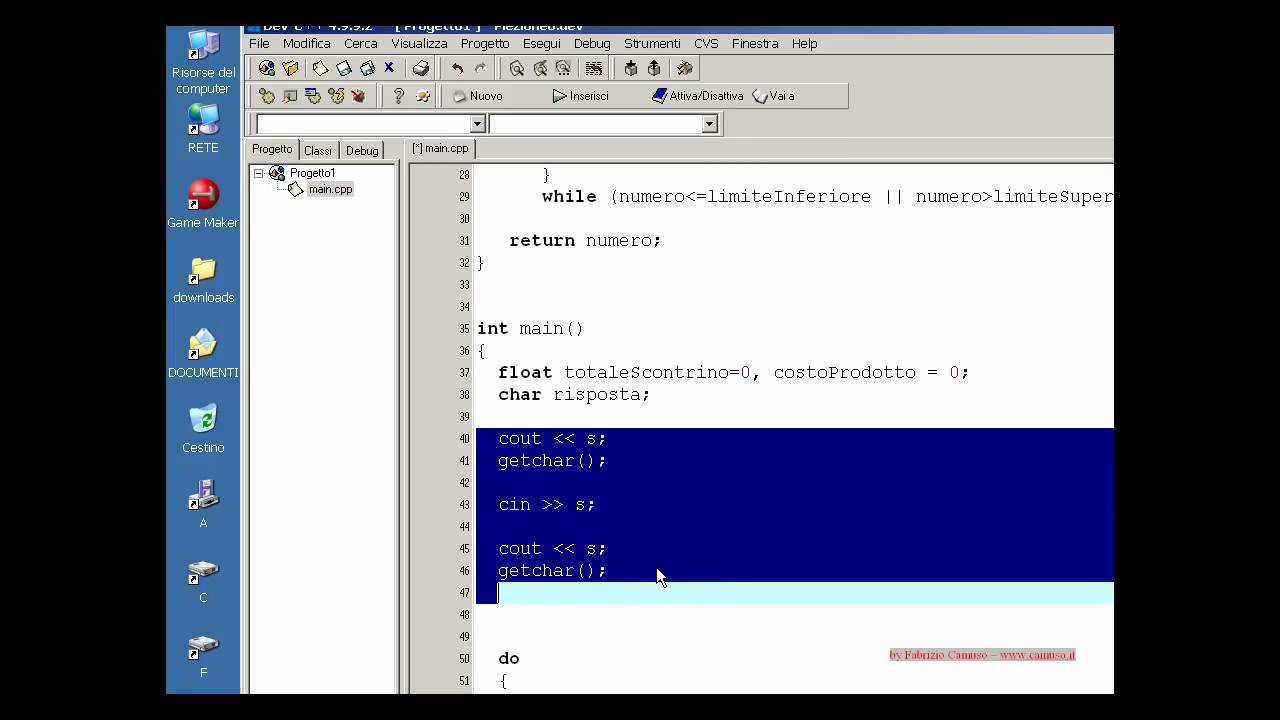The image size is (1280, 720).
Task: Click the Find magnifier icon
Action: click(516, 68)
